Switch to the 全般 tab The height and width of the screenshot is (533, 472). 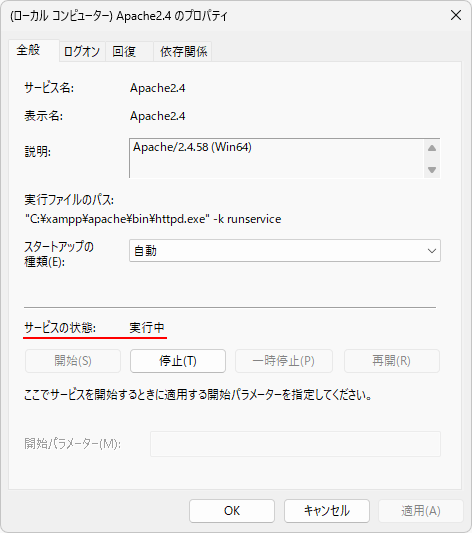tap(34, 50)
